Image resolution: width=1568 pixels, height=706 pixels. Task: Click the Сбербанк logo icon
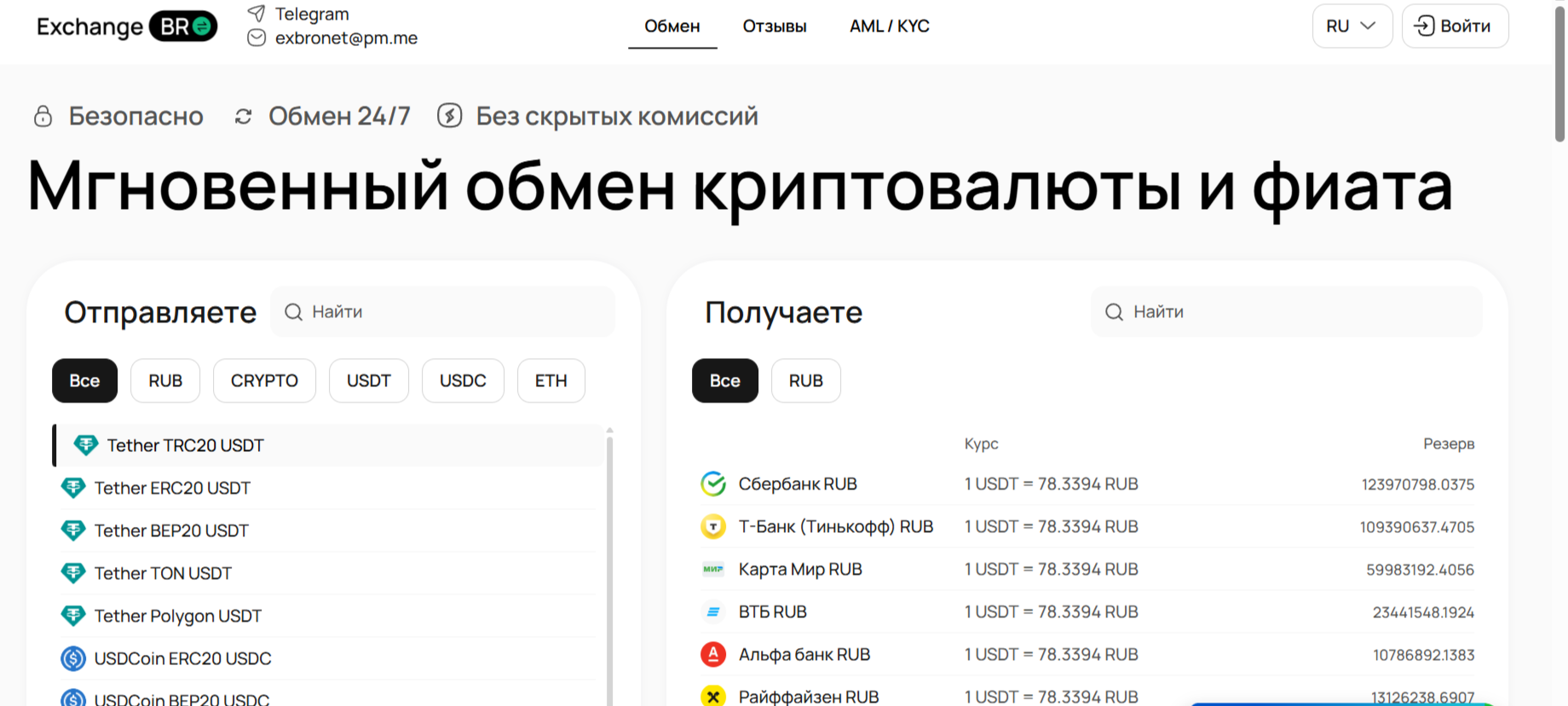pos(713,483)
